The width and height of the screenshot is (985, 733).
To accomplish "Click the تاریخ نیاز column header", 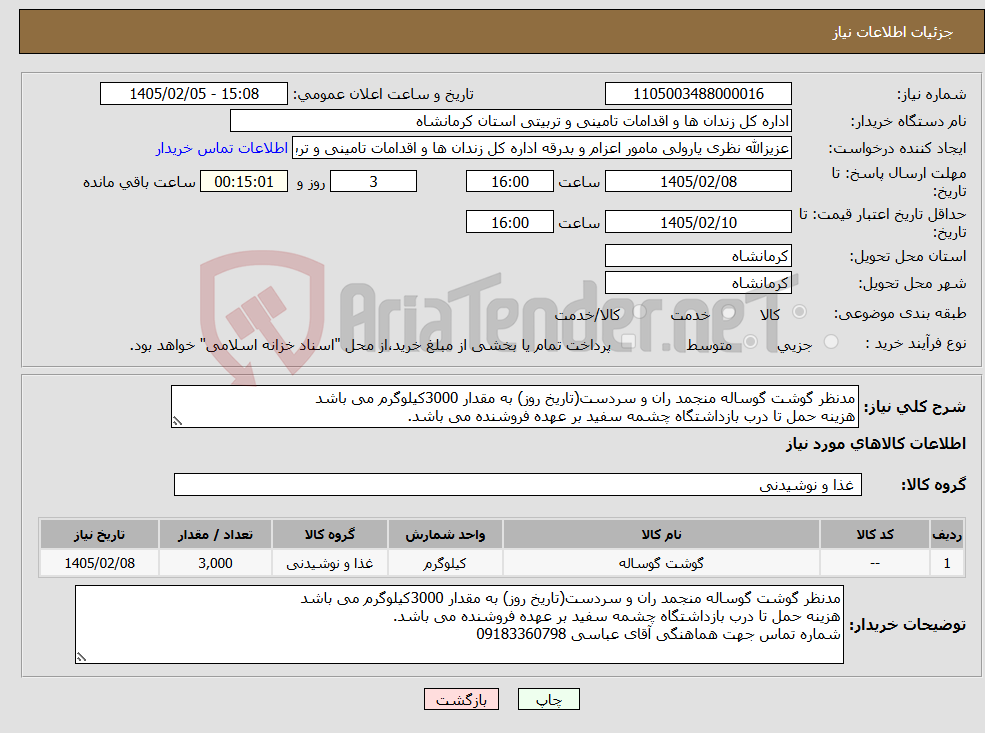I will click(x=99, y=535).
